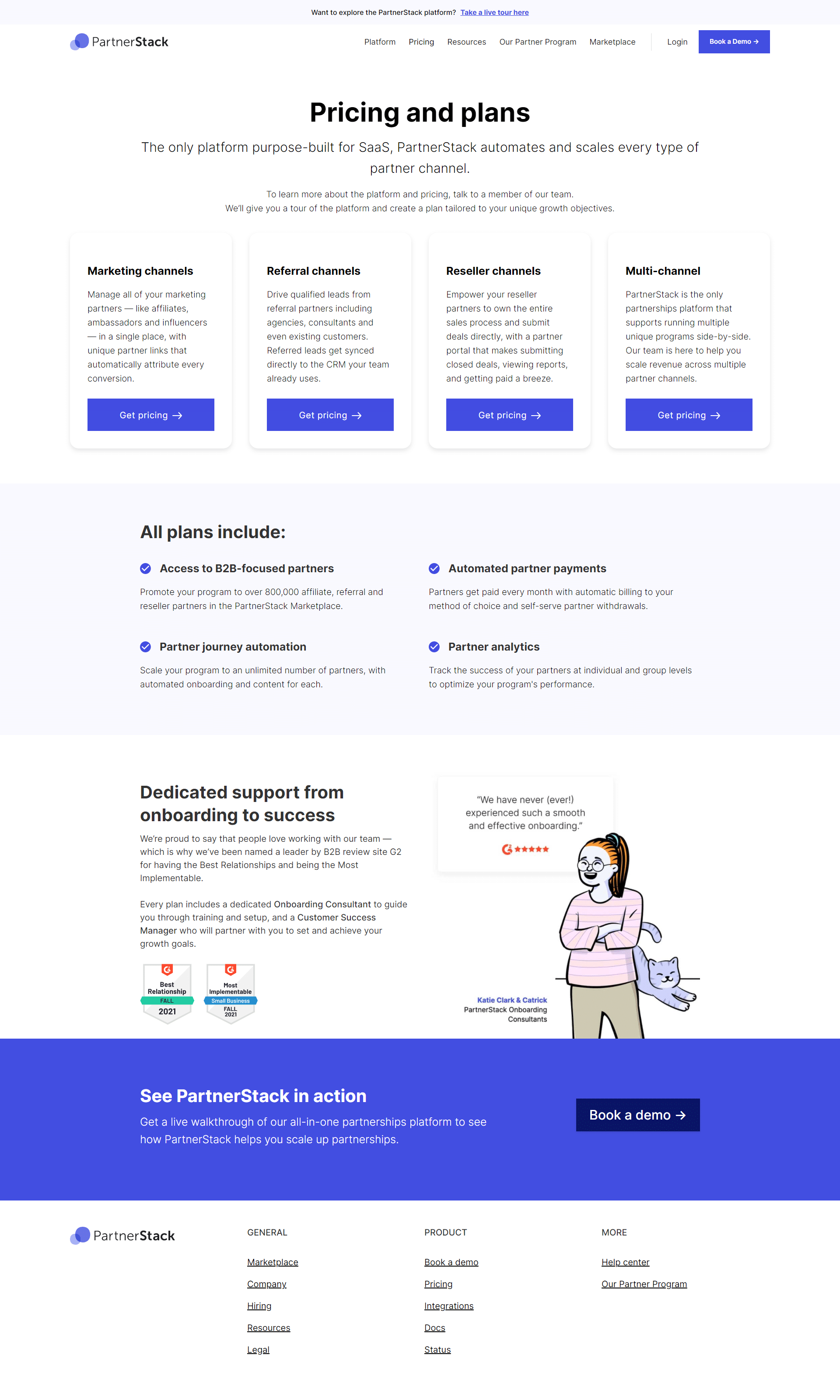840x1400 pixels.
Task: Click the Login button in navigation
Action: (x=677, y=41)
